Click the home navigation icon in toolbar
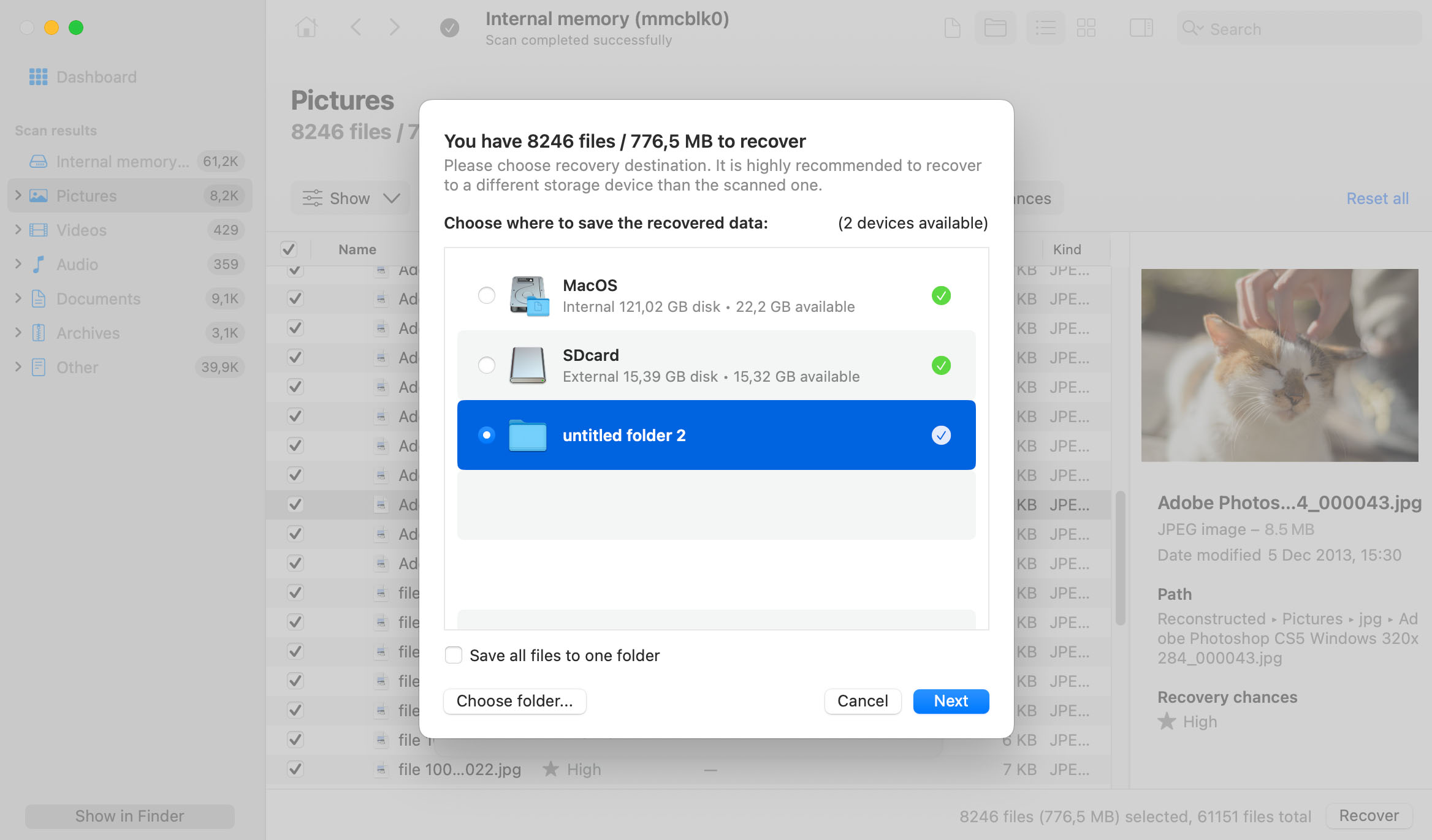This screenshot has width=1432, height=840. 306,27
